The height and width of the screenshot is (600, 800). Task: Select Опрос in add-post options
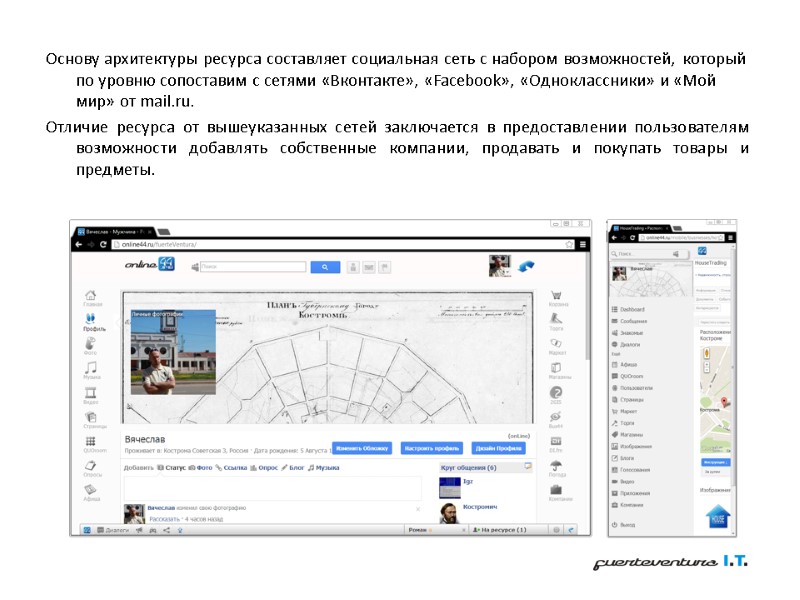tap(264, 467)
